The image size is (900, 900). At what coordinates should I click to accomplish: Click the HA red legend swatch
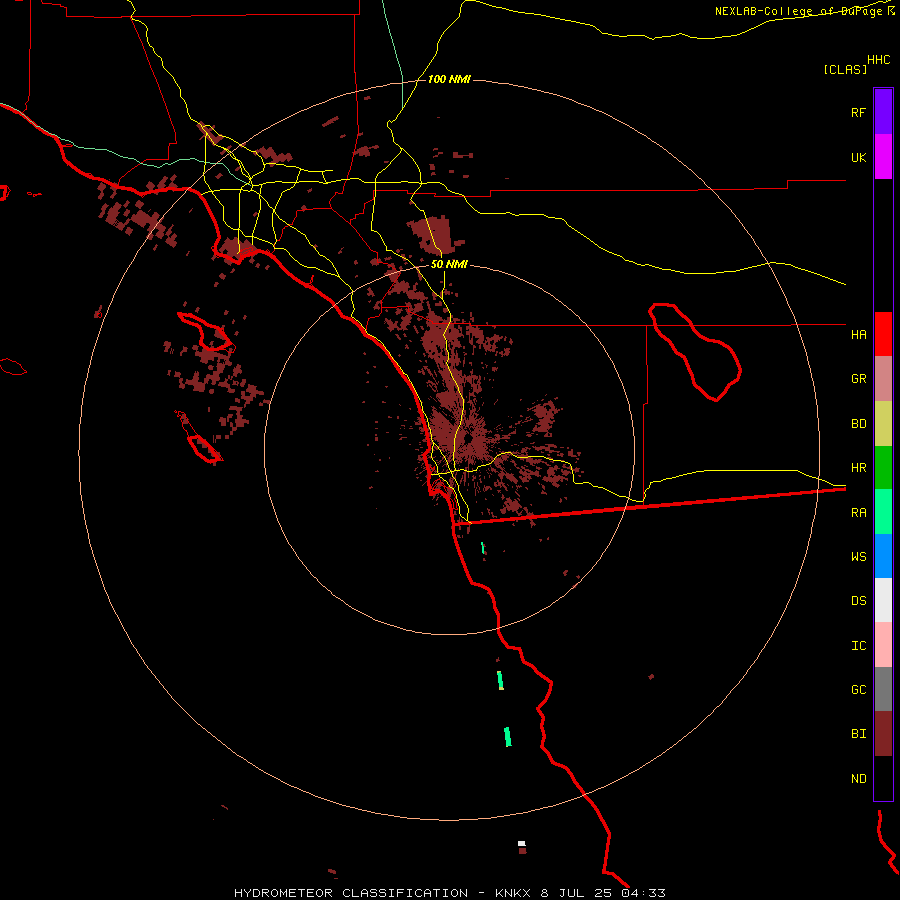(883, 334)
